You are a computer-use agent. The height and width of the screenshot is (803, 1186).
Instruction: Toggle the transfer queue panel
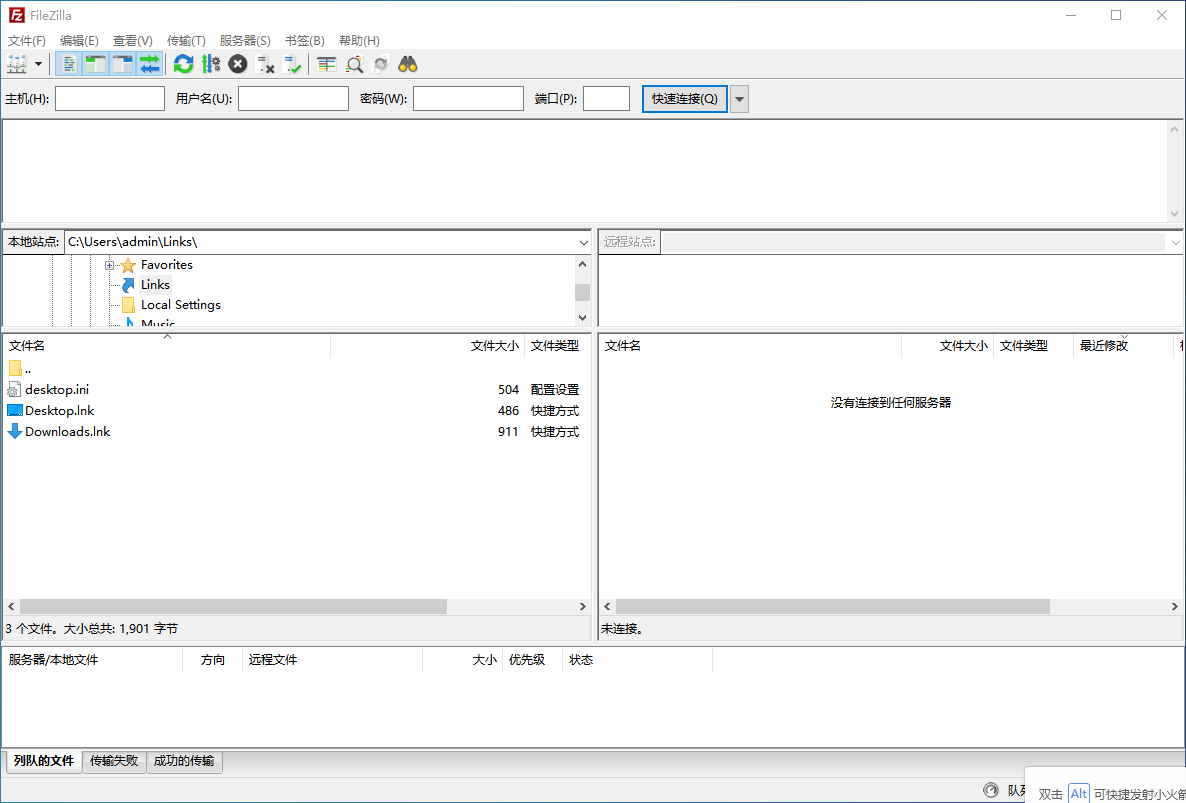[x=148, y=63]
